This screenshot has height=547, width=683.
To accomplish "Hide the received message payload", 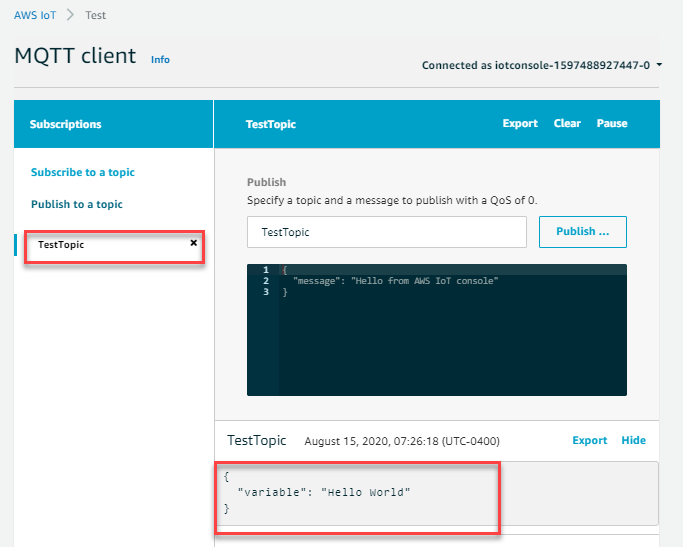I will click(x=633, y=440).
